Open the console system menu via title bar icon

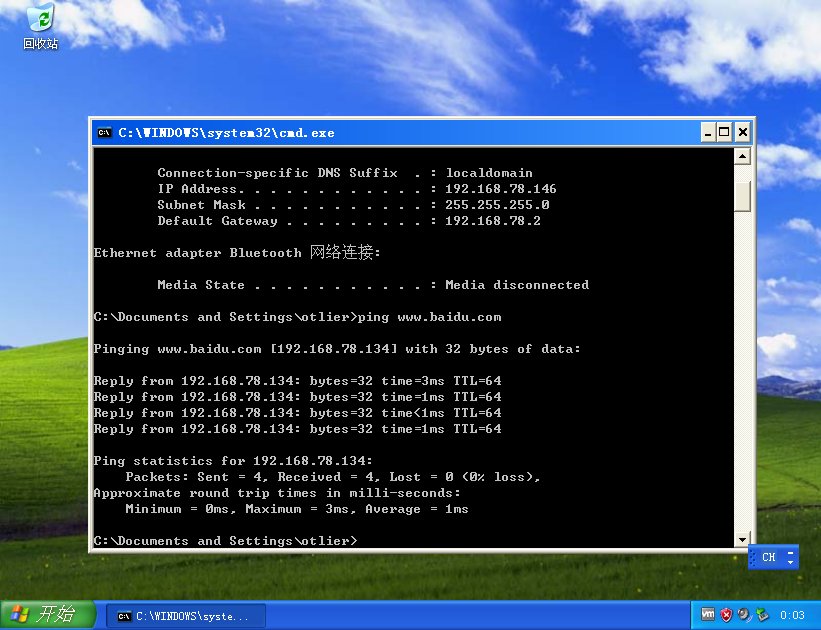[x=104, y=131]
